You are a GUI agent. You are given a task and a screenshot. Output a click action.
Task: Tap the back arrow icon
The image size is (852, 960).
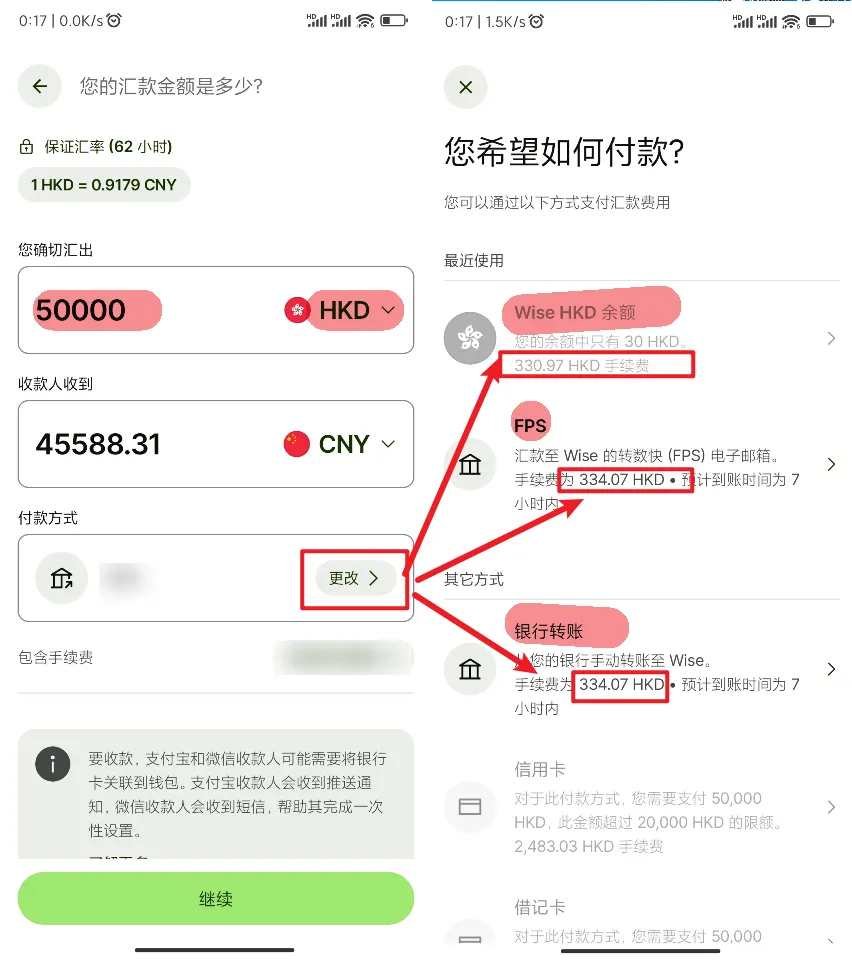point(40,86)
